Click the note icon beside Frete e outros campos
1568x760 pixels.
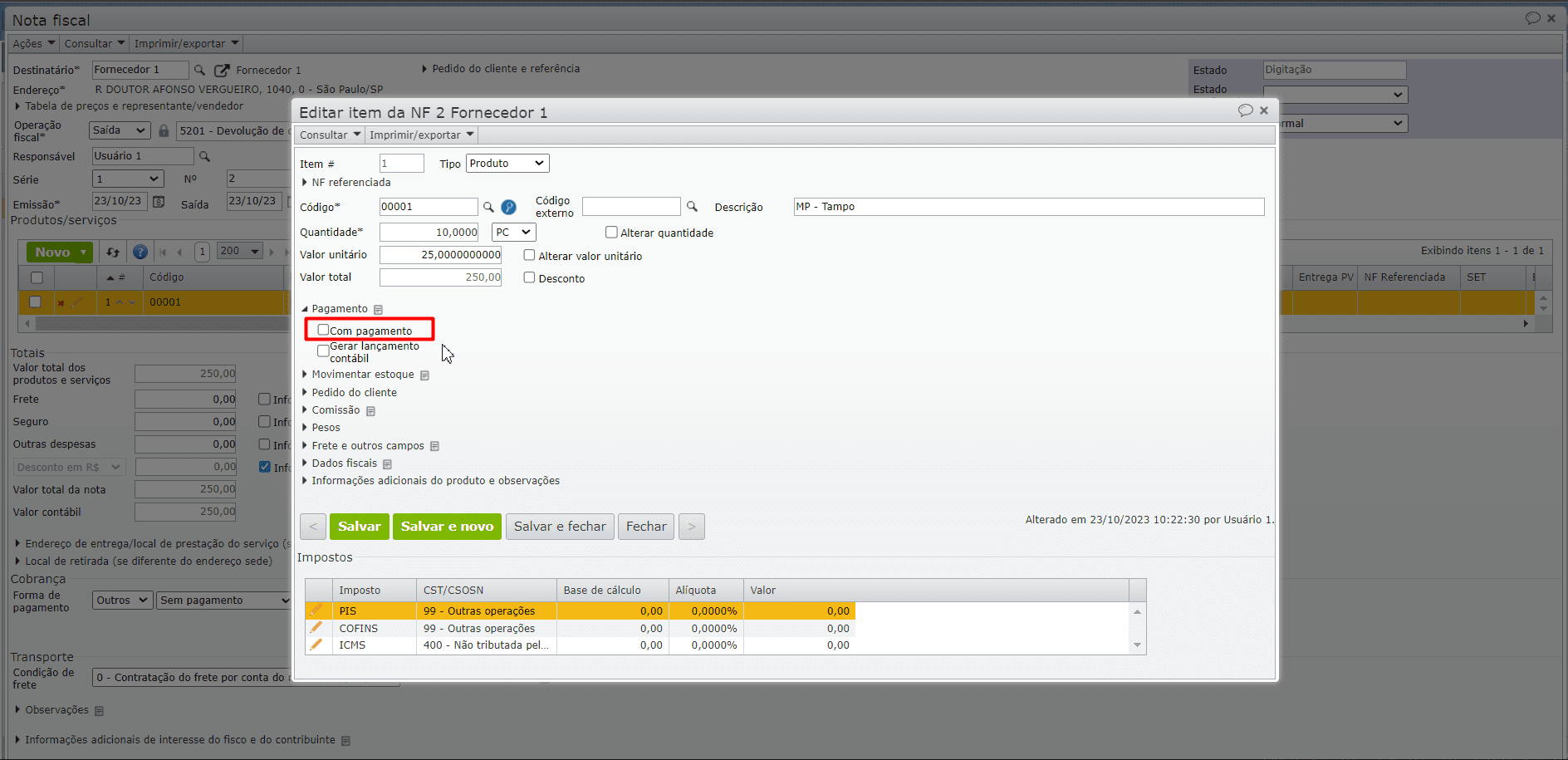click(434, 447)
